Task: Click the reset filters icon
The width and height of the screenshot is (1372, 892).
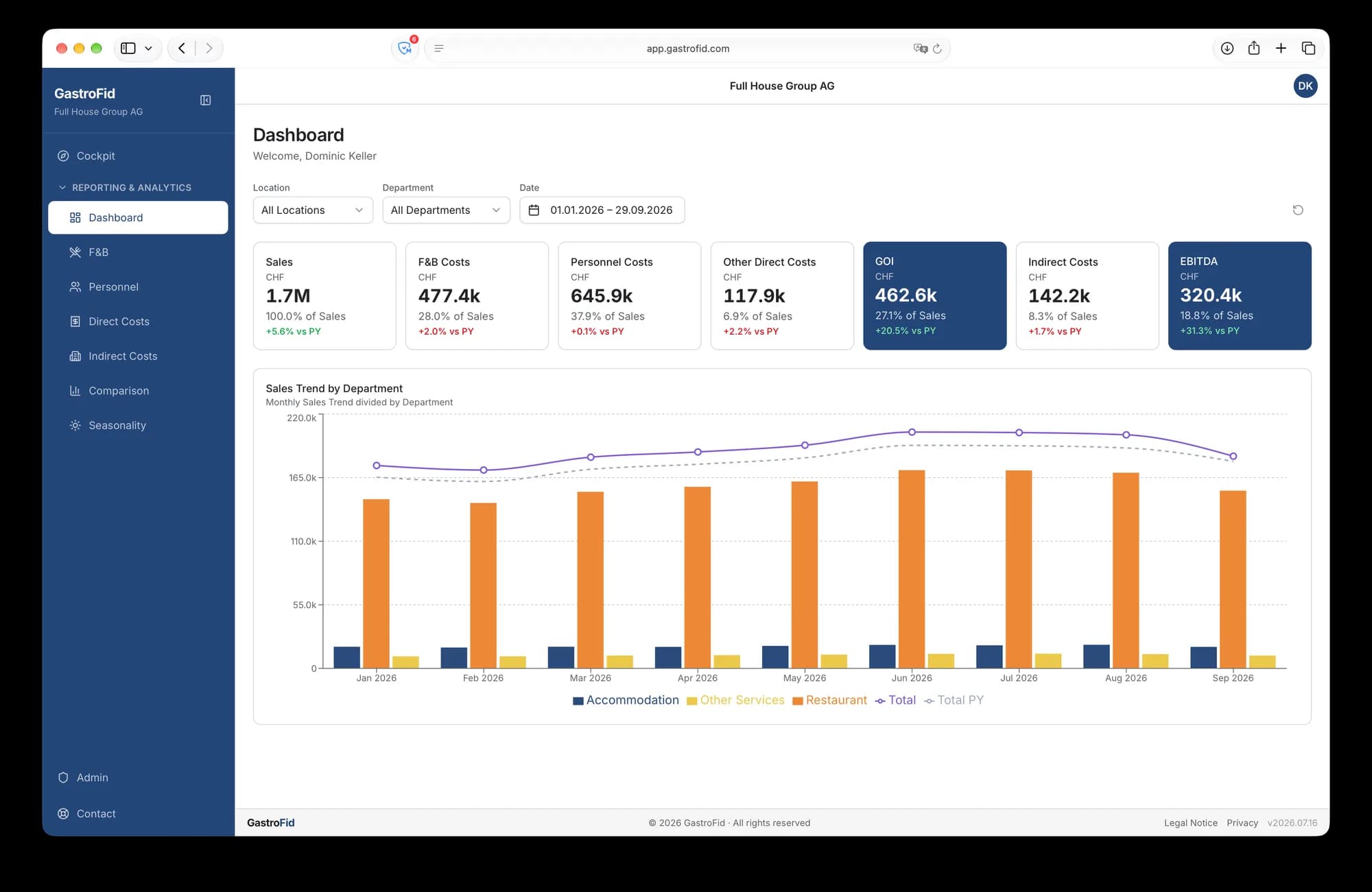Action: click(x=1298, y=210)
